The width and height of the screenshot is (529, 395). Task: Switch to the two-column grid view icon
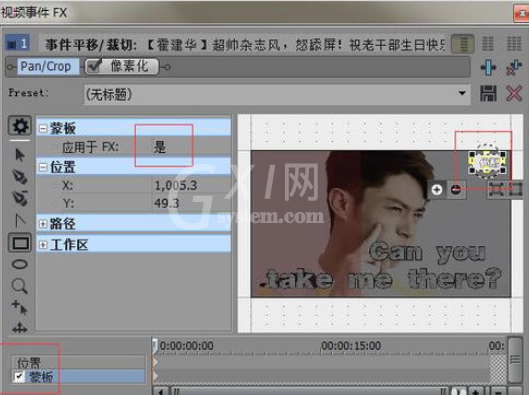(488, 44)
